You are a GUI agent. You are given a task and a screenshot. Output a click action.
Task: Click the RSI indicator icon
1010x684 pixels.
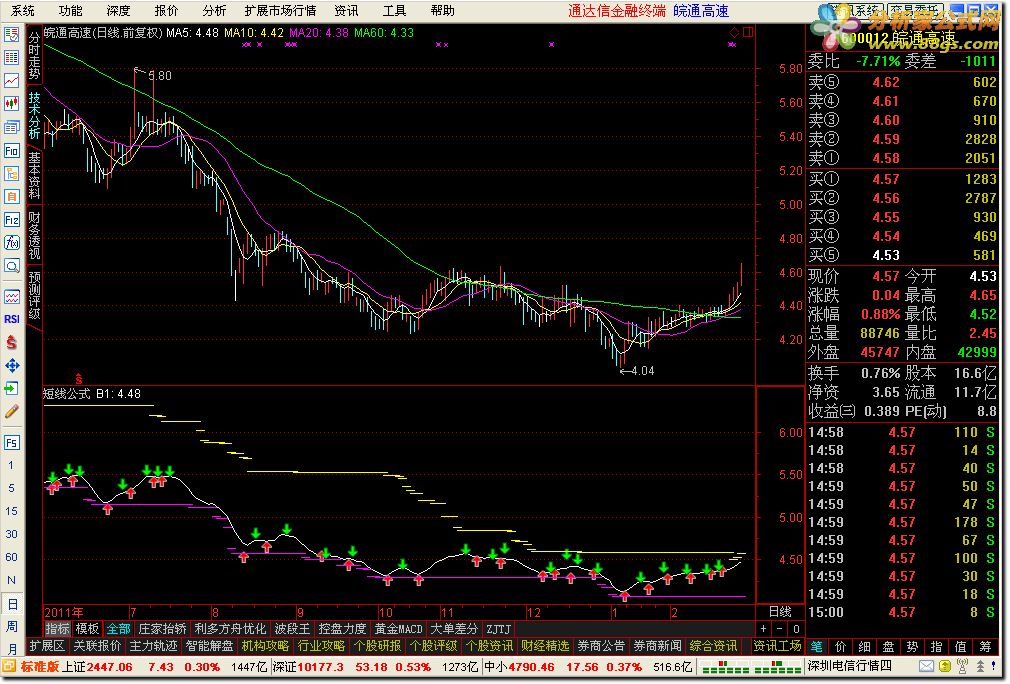tap(12, 319)
